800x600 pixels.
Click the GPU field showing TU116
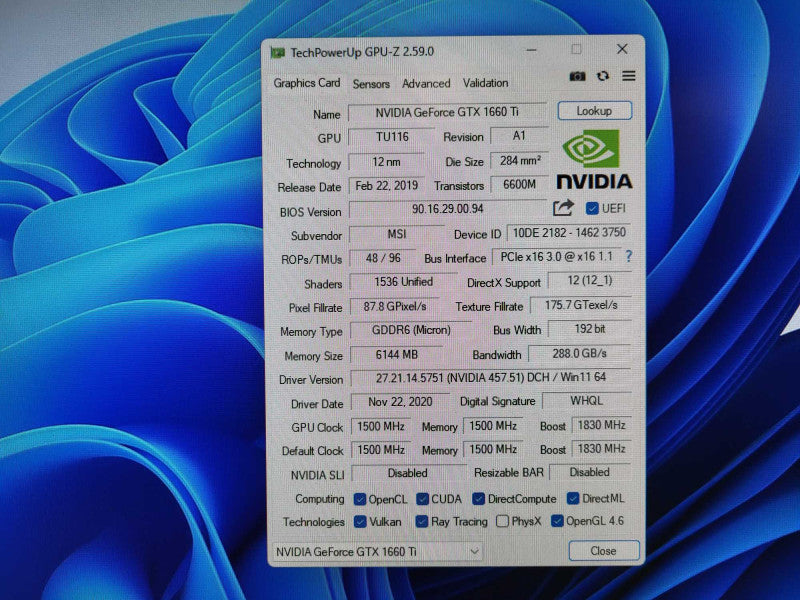pyautogui.click(x=392, y=137)
